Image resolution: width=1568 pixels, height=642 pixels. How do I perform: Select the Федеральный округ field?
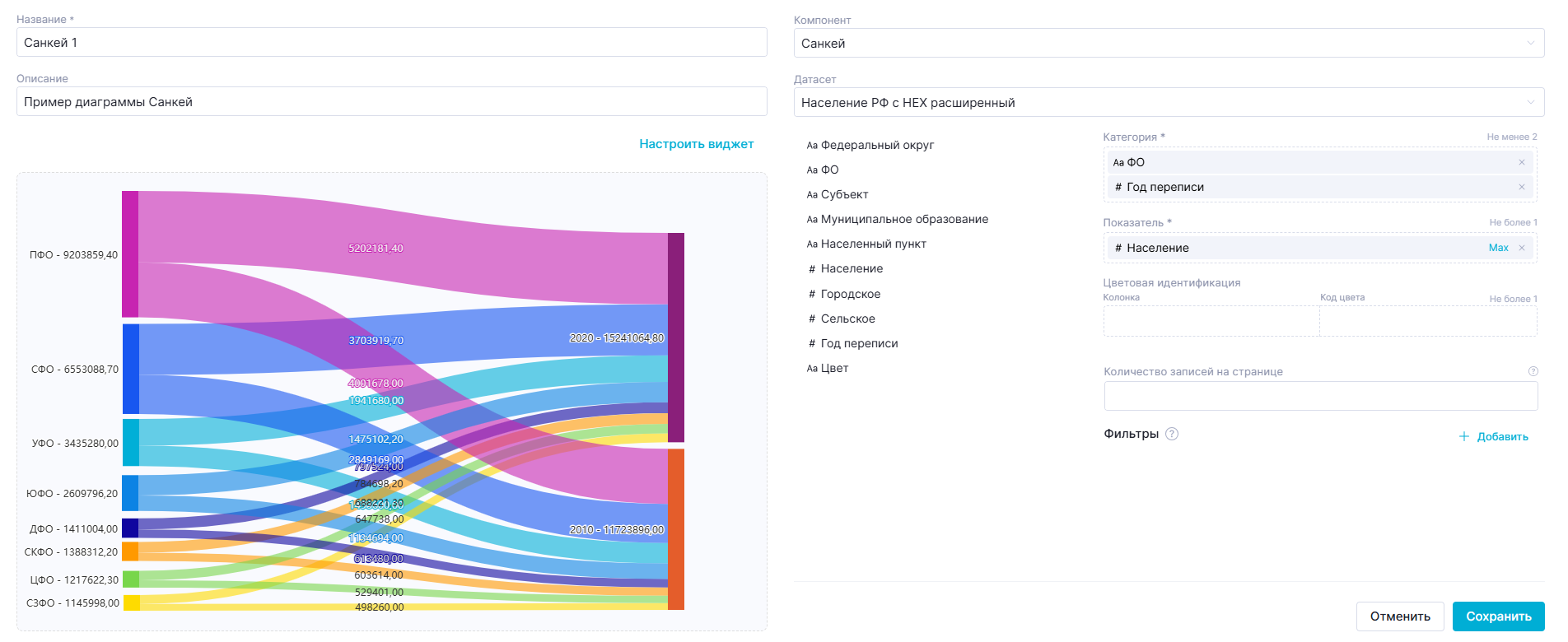click(877, 145)
